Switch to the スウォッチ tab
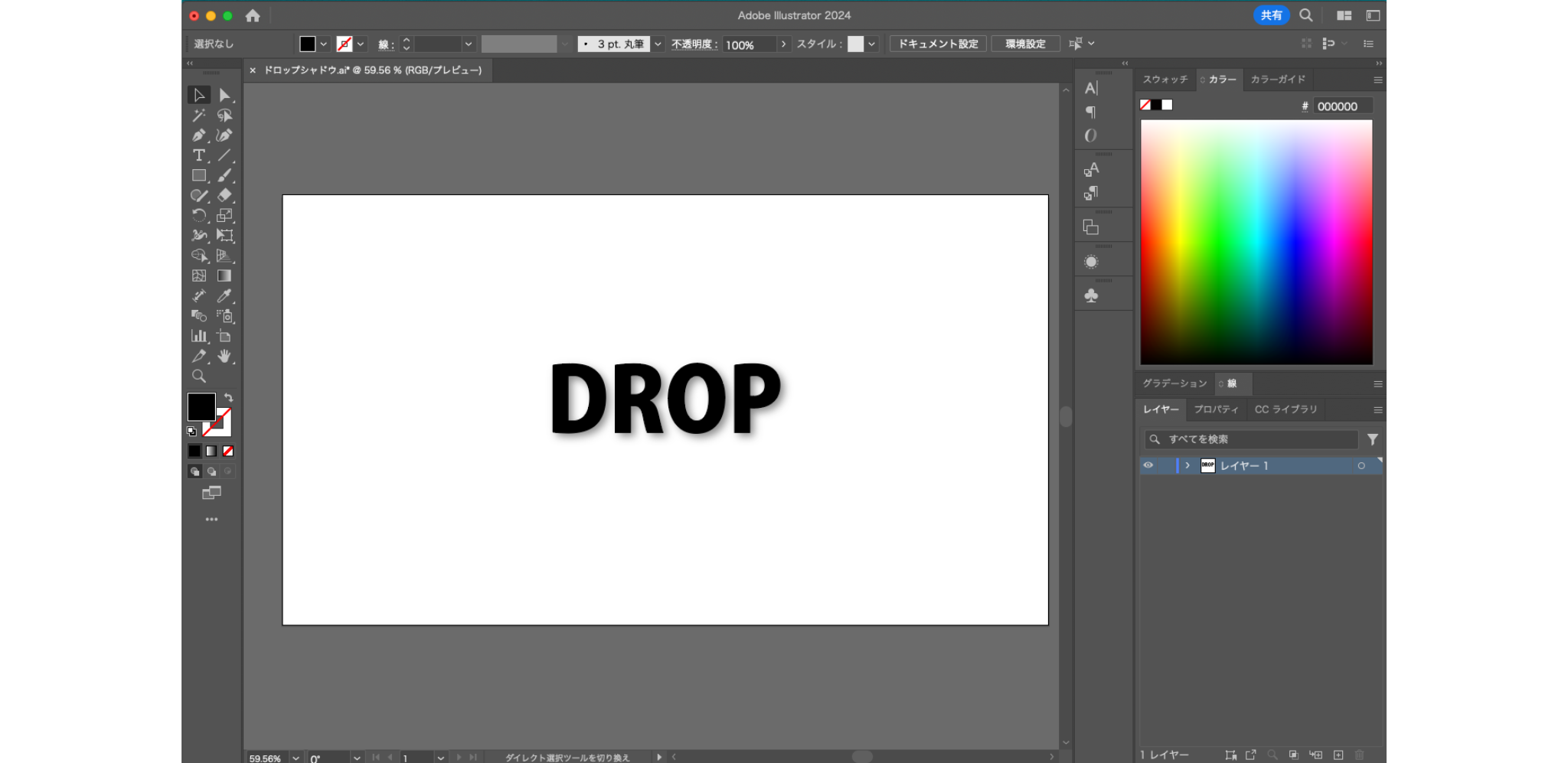This screenshot has height=763, width=1568. (1165, 79)
